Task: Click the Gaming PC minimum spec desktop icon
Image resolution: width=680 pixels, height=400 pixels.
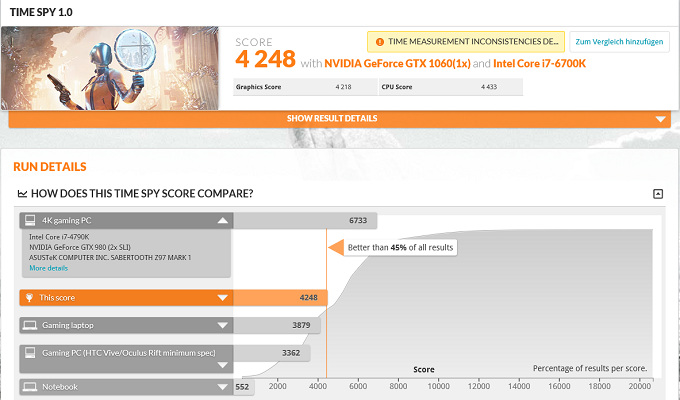Action: (30, 353)
